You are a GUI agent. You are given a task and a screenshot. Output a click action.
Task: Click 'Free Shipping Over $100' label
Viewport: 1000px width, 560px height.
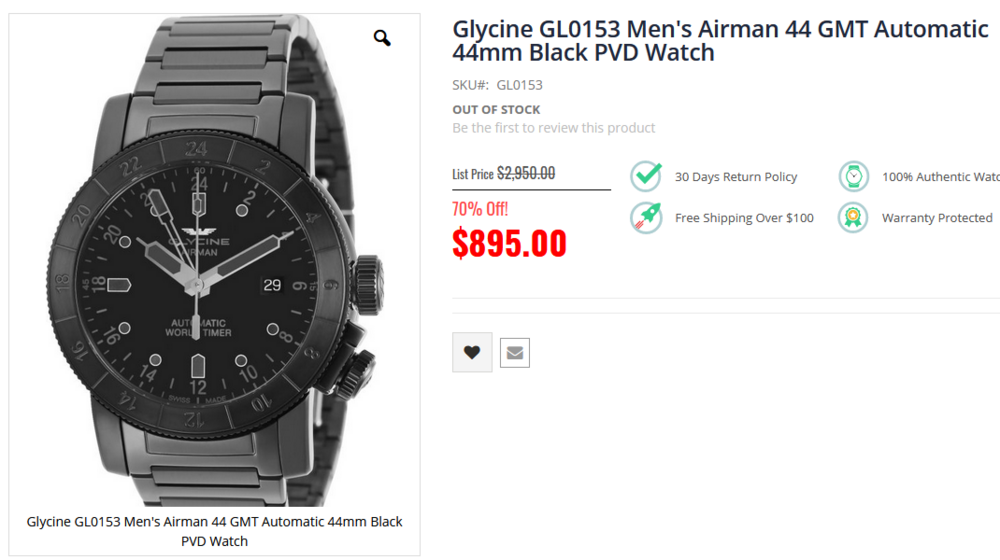(744, 218)
